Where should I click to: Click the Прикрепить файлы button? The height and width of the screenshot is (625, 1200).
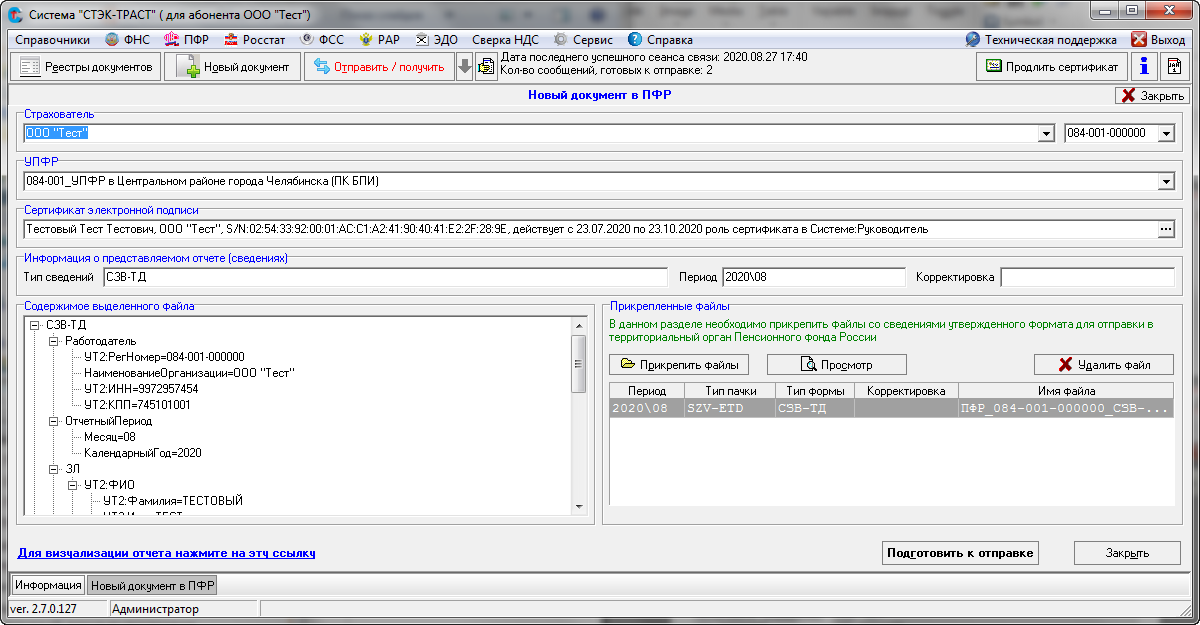pos(680,365)
